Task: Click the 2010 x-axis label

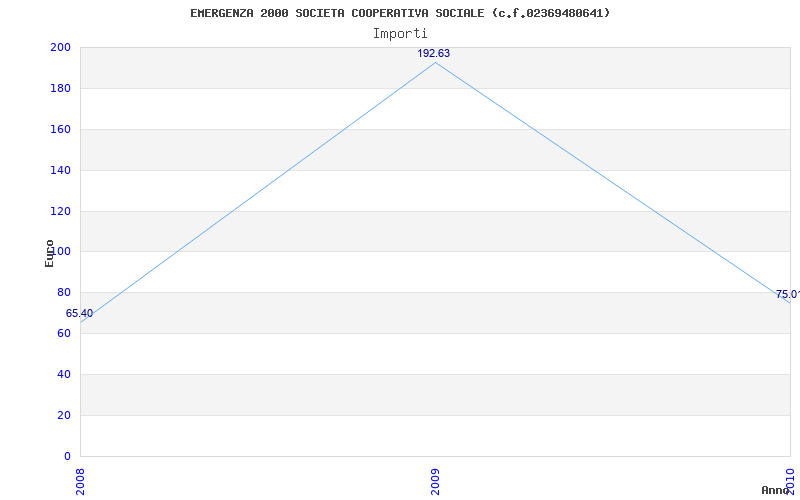Action: (x=790, y=482)
